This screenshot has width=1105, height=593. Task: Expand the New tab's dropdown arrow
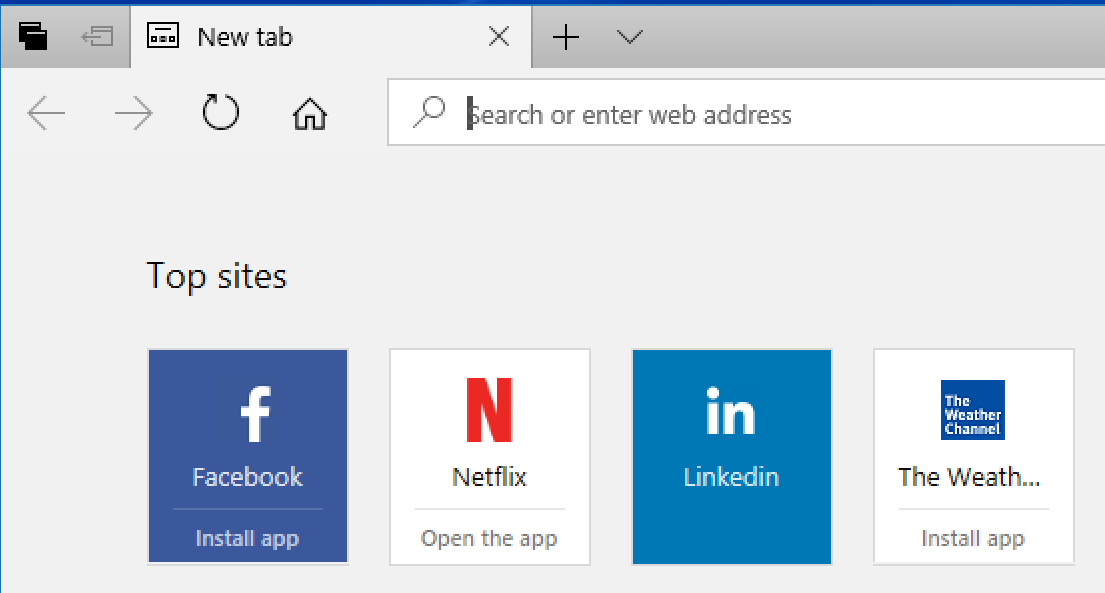(x=629, y=37)
